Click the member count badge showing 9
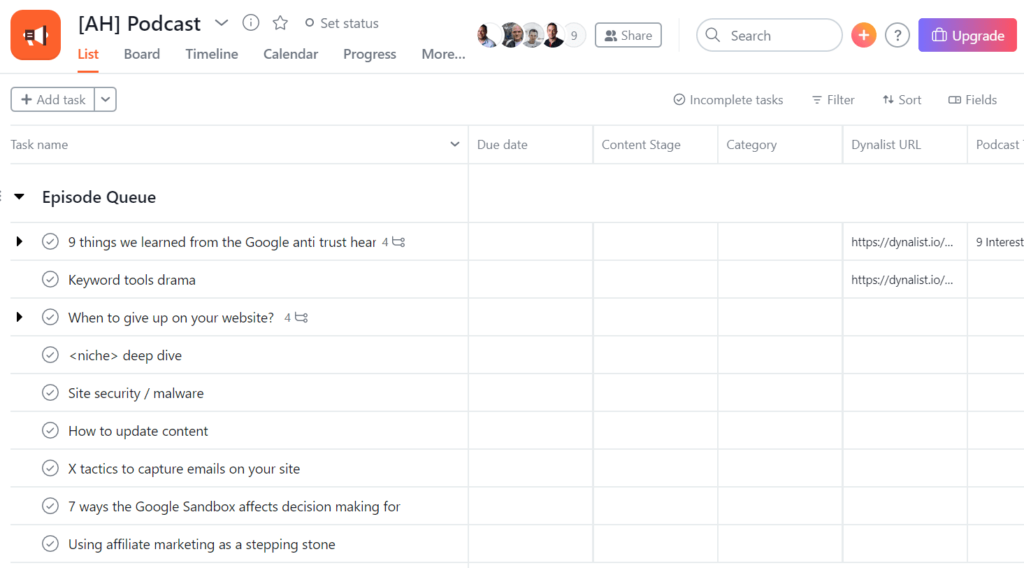1024x568 pixels. coord(574,35)
